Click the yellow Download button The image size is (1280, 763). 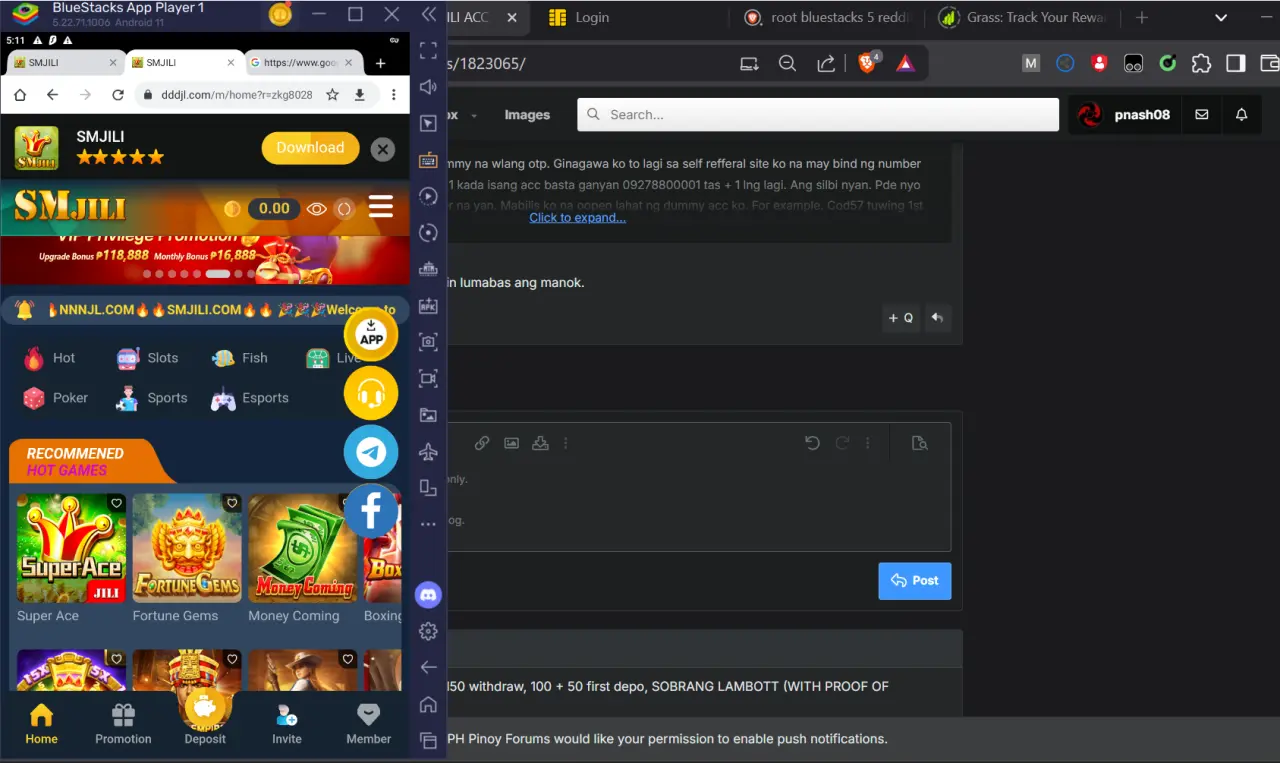coord(310,148)
